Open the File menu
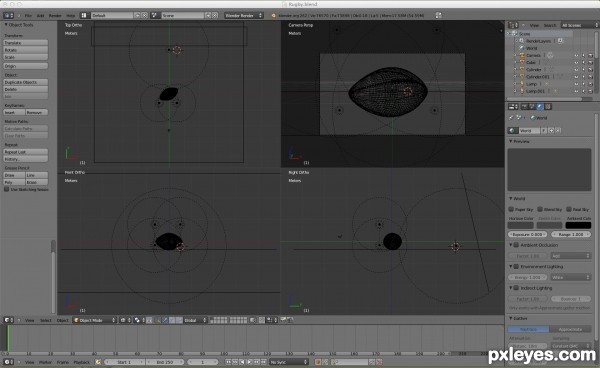The height and width of the screenshot is (368, 600). coord(28,16)
